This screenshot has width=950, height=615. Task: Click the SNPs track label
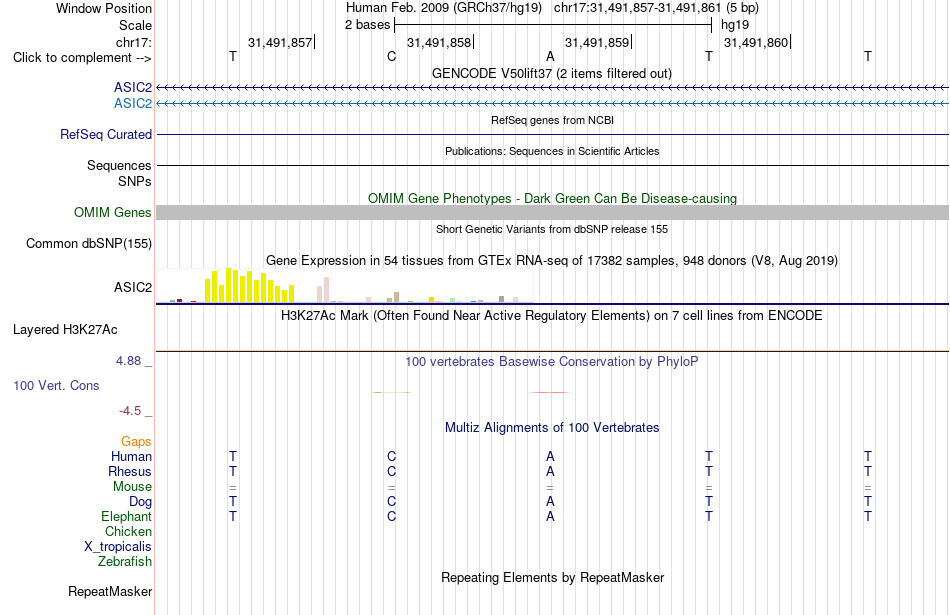click(135, 181)
